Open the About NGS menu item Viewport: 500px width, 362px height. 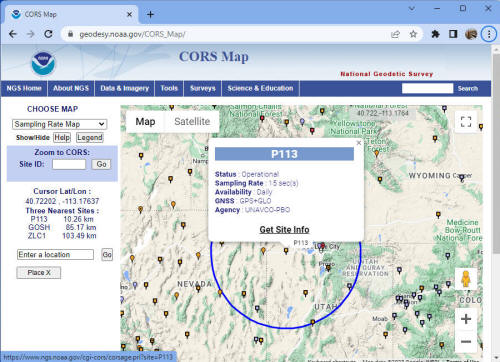pyautogui.click(x=71, y=88)
